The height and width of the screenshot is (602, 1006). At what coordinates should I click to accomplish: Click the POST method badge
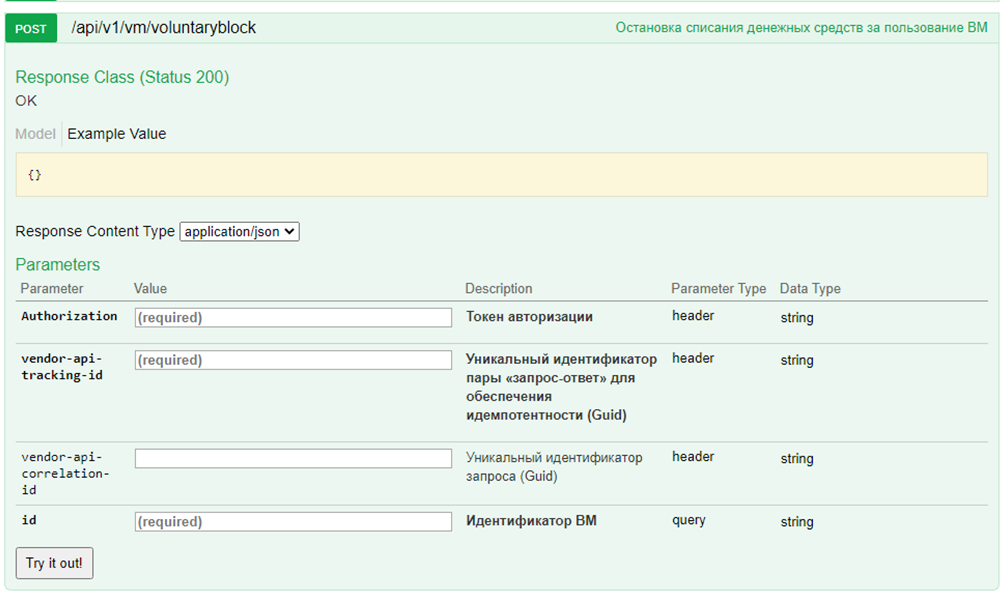point(31,29)
